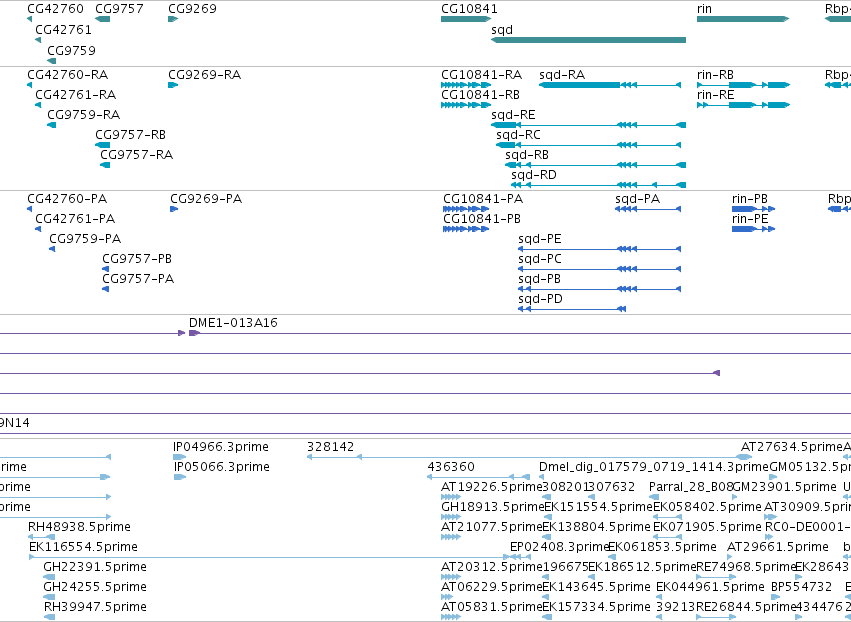Click the sqd-PD CDS label
Screen dimensions: 851x622
pos(540,299)
